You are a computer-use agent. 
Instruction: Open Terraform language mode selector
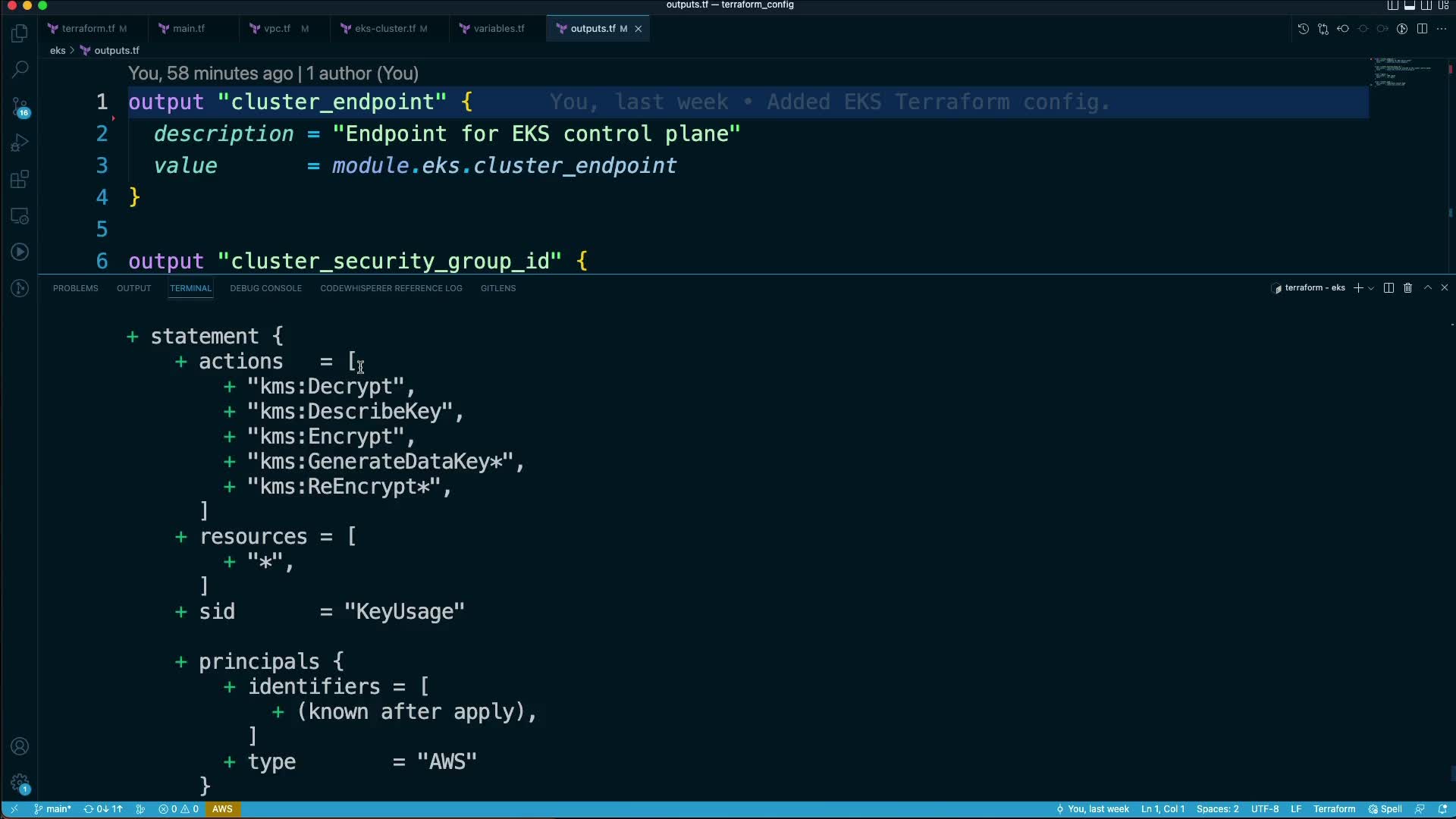[1334, 809]
